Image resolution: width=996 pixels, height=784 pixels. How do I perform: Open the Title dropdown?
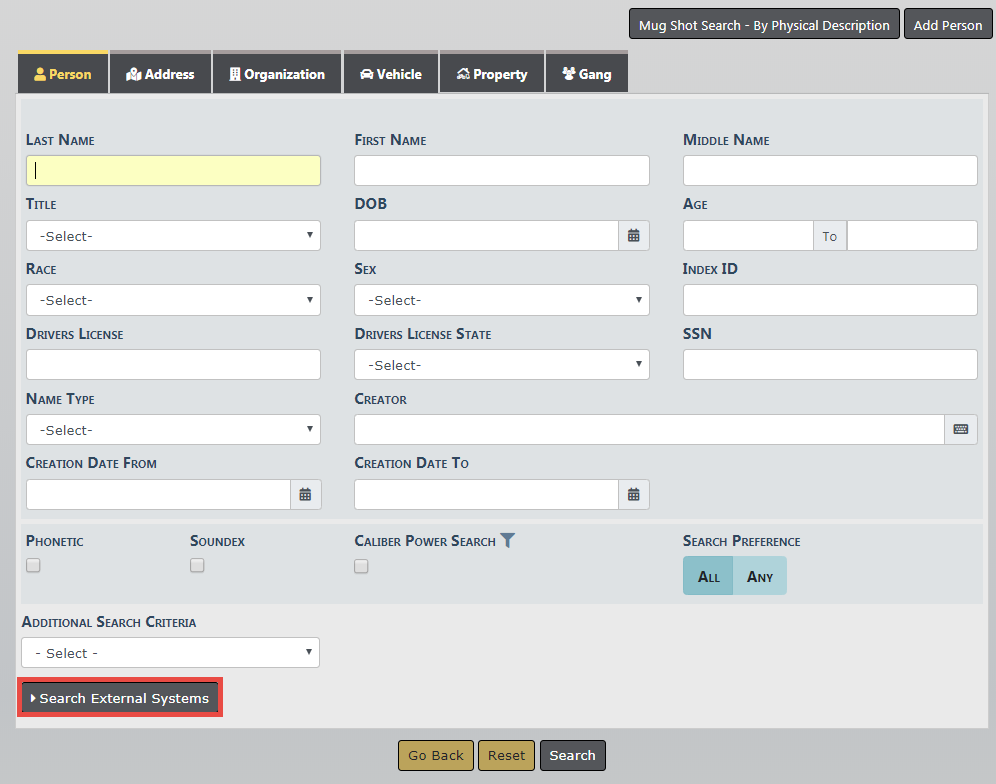(173, 236)
